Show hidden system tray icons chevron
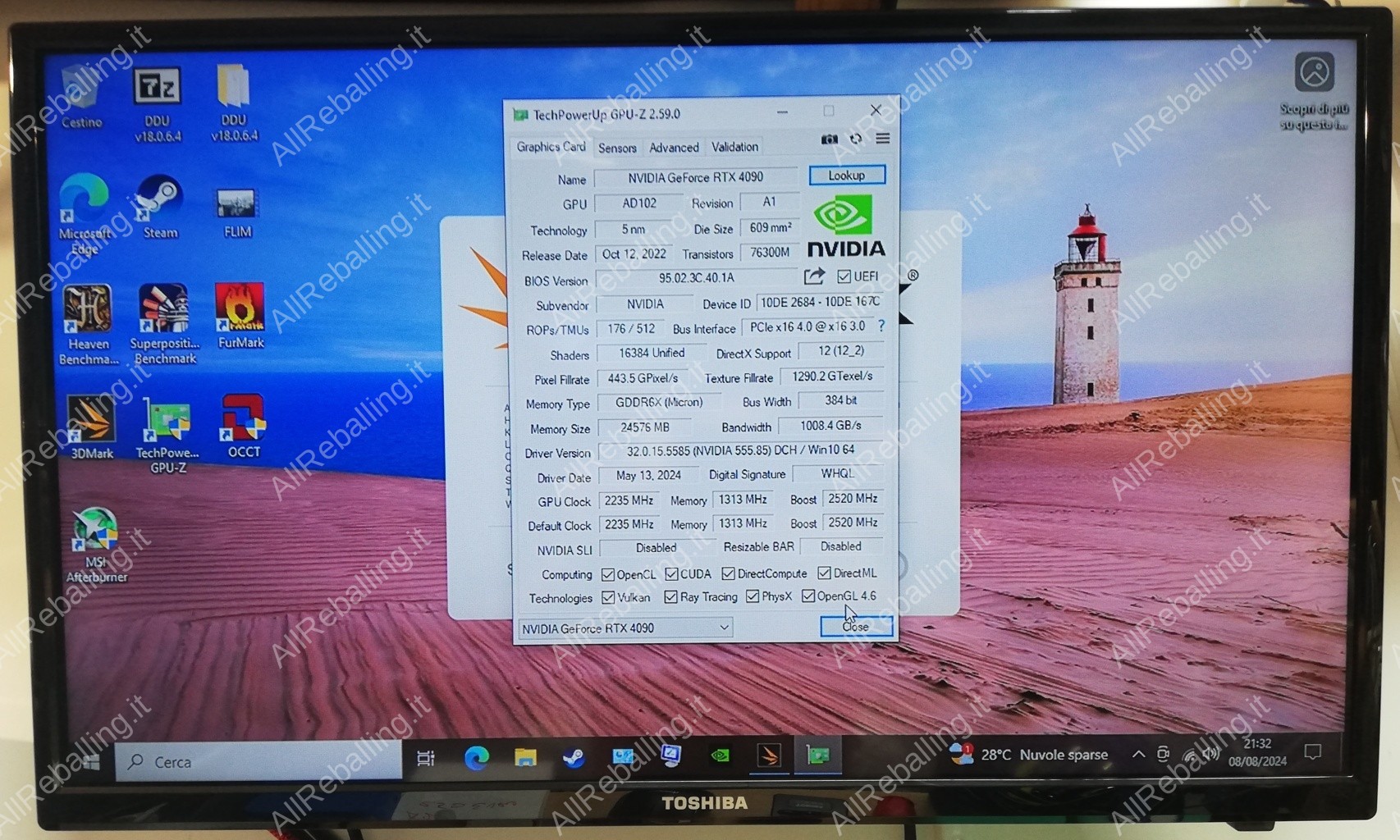 pos(1138,754)
